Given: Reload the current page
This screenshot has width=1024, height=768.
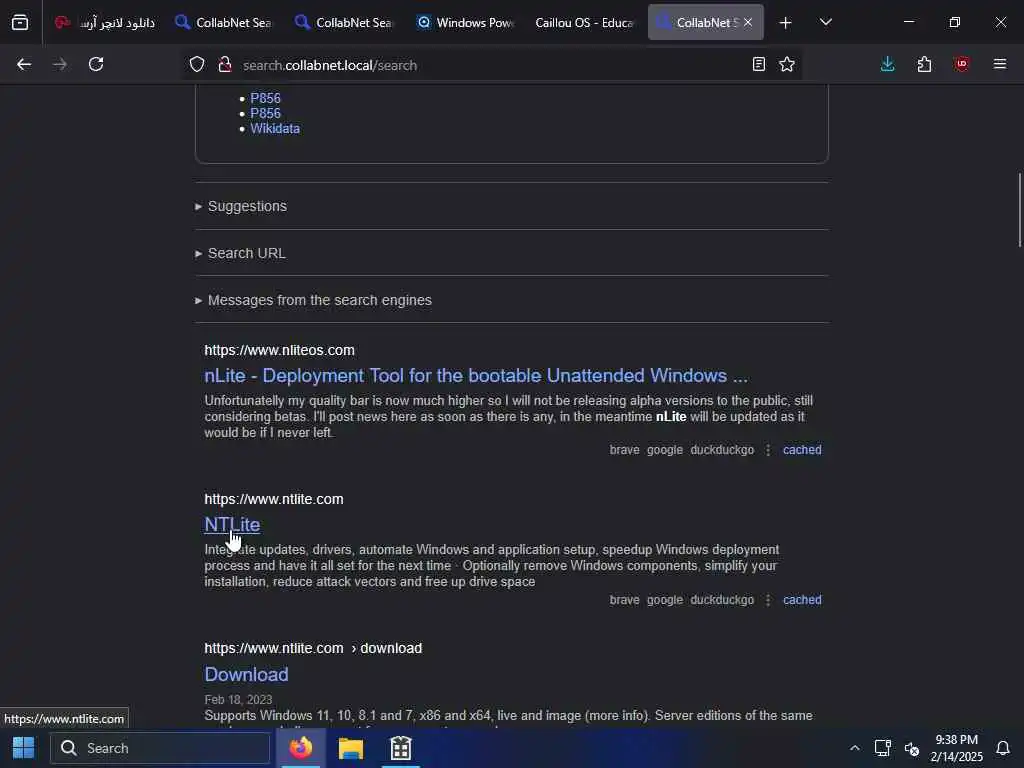Looking at the screenshot, I should (96, 64).
